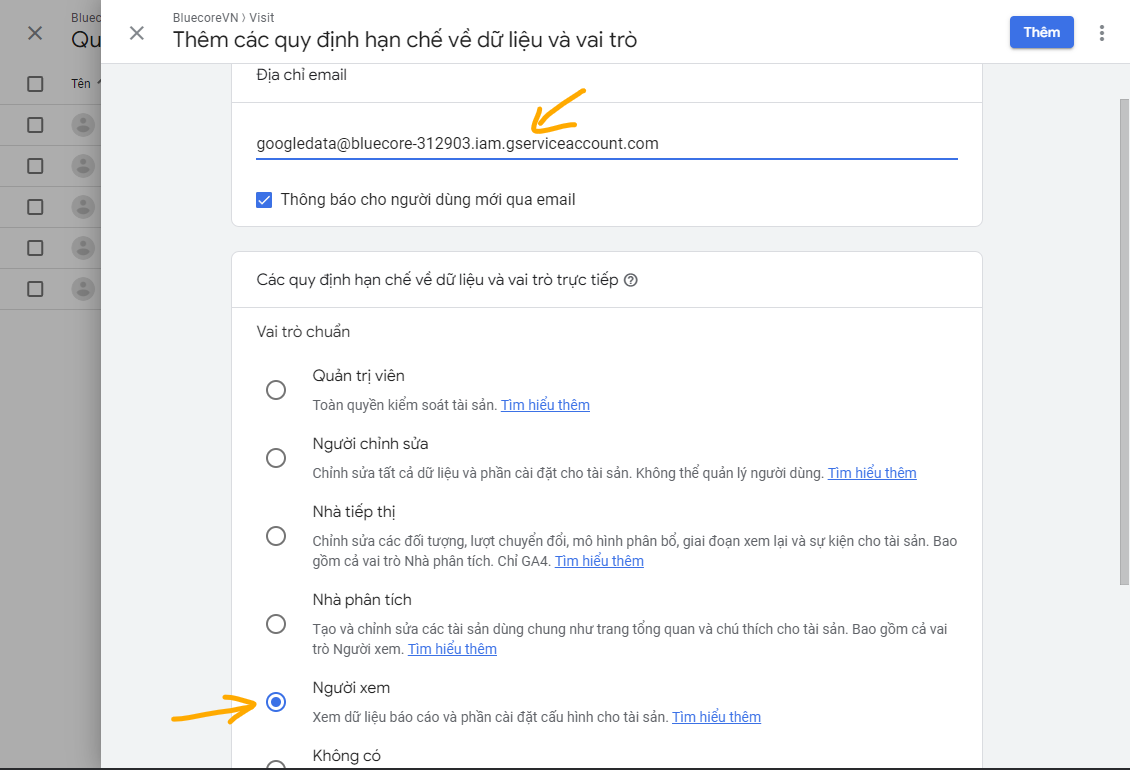Click the email address input field
Image resolution: width=1130 pixels, height=770 pixels.
pyautogui.click(x=606, y=144)
